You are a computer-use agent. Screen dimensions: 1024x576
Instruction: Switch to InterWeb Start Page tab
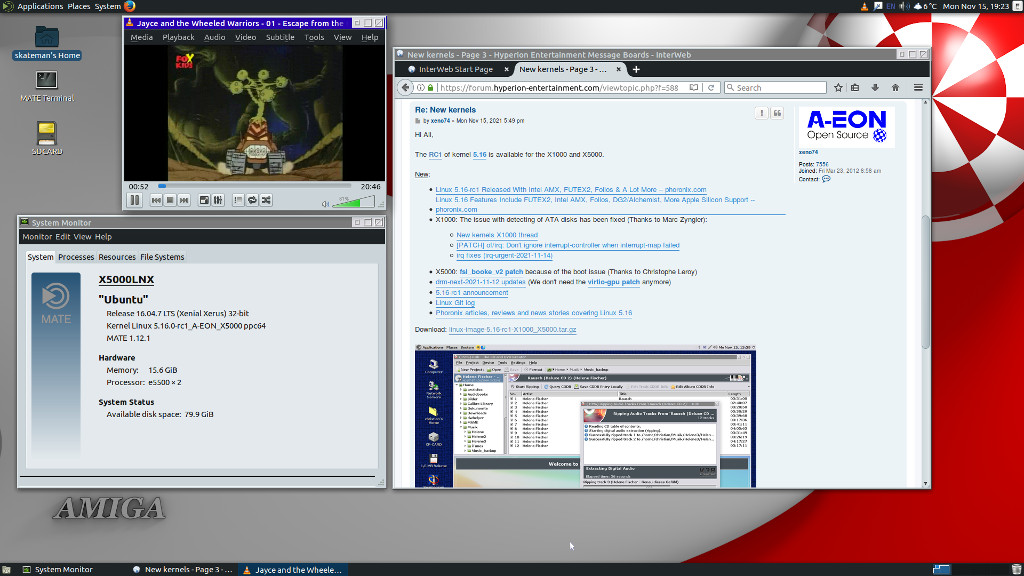click(455, 69)
